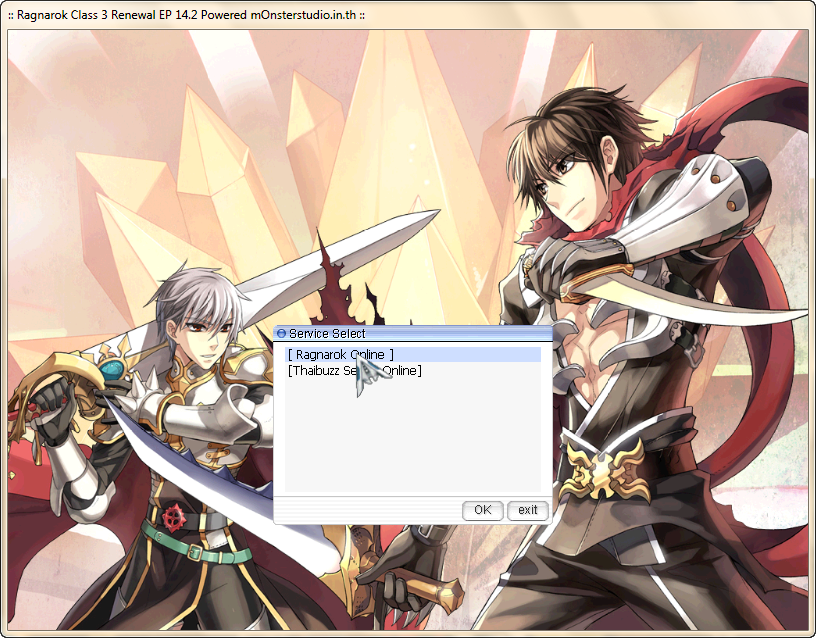Screen dimensions: 816x638
Task: Click the blue icon beside Service Select title
Action: [282, 333]
